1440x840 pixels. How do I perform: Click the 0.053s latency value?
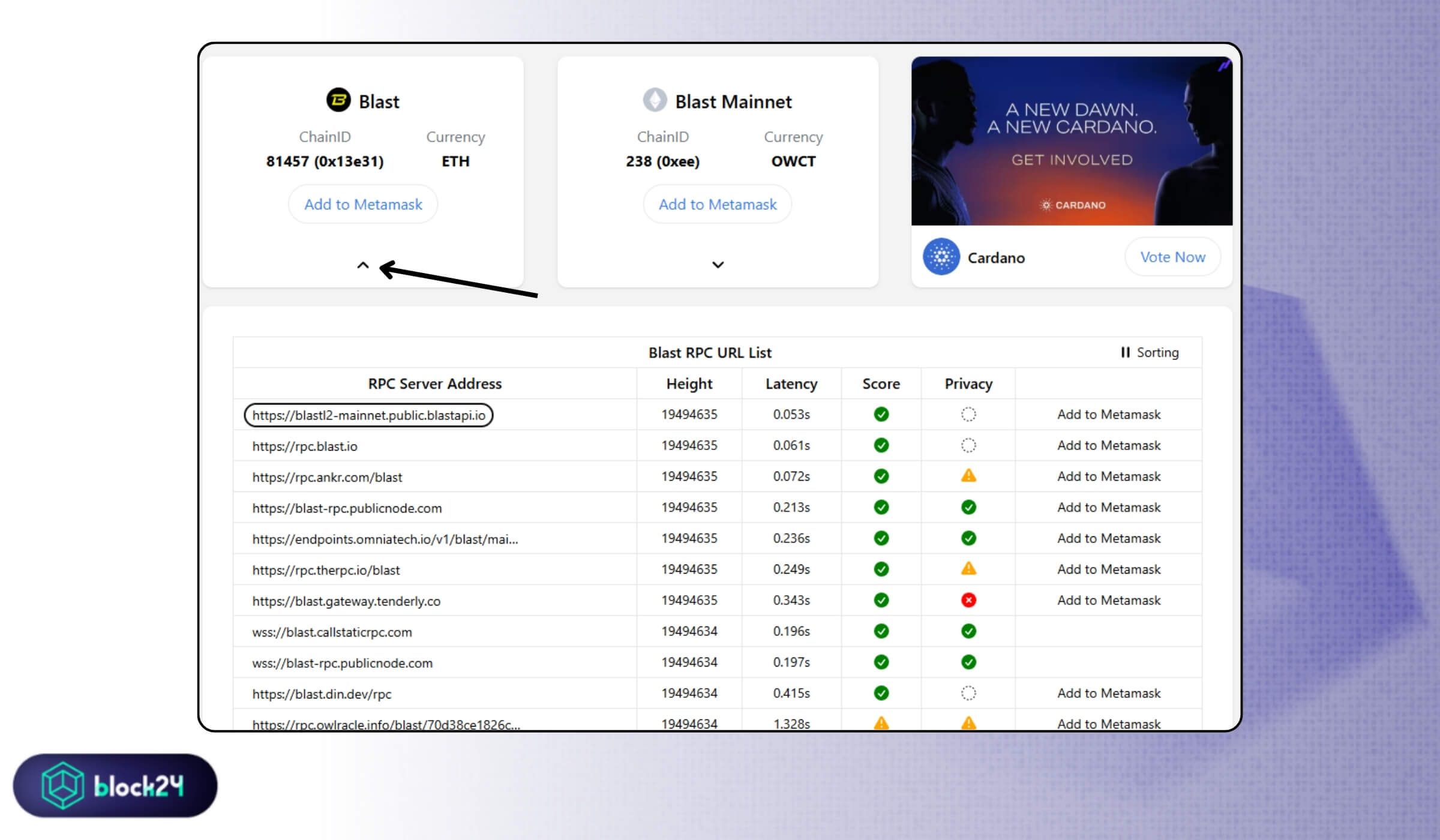click(791, 414)
